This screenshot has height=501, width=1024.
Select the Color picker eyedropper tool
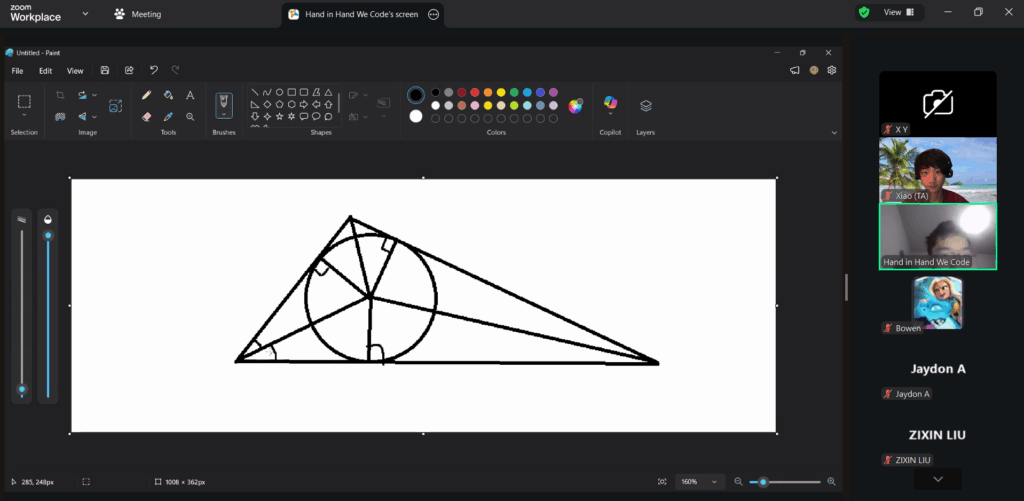(168, 116)
